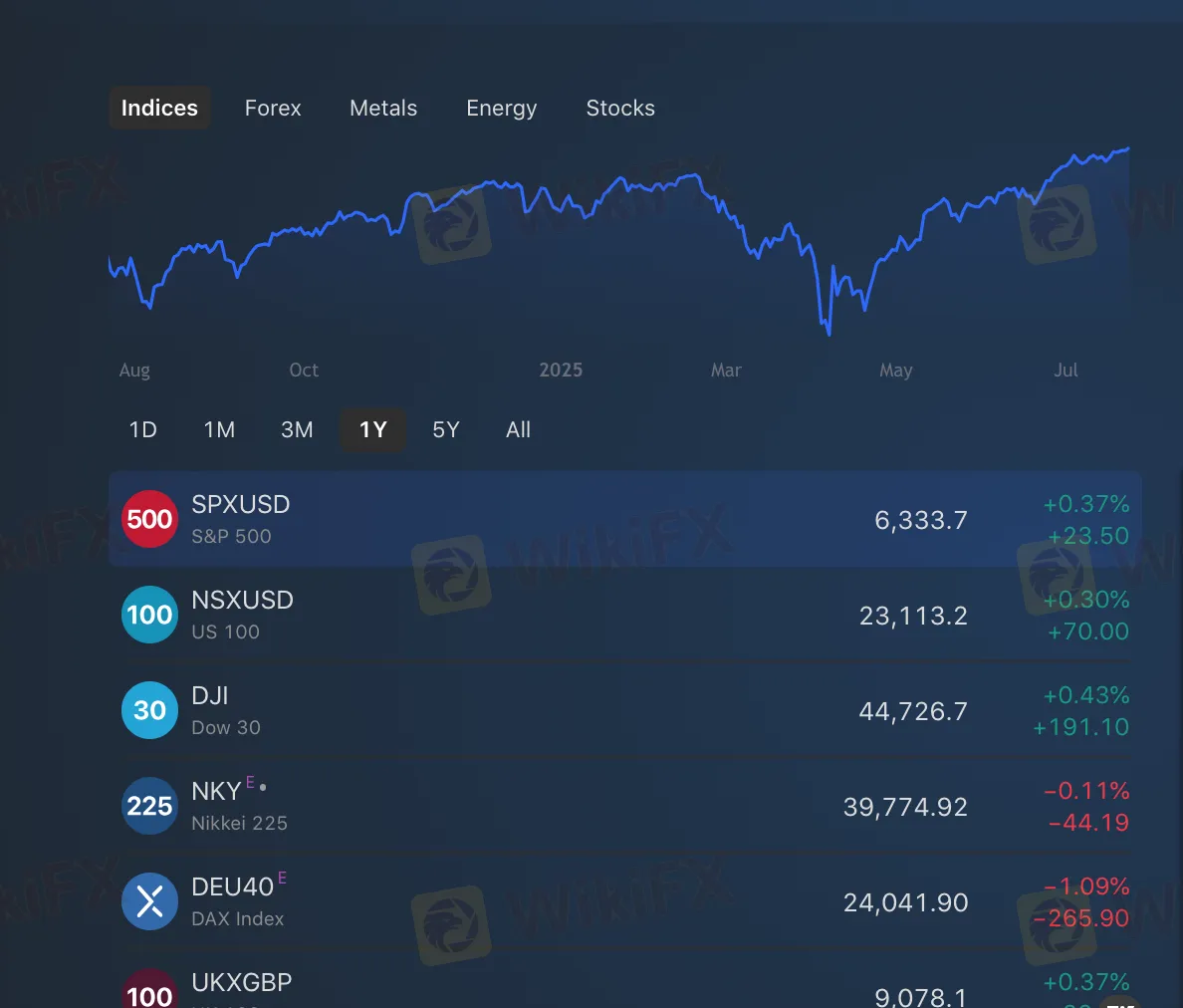Switch chart range to 1D
Screen dimensions: 1183x1008
coord(142,429)
